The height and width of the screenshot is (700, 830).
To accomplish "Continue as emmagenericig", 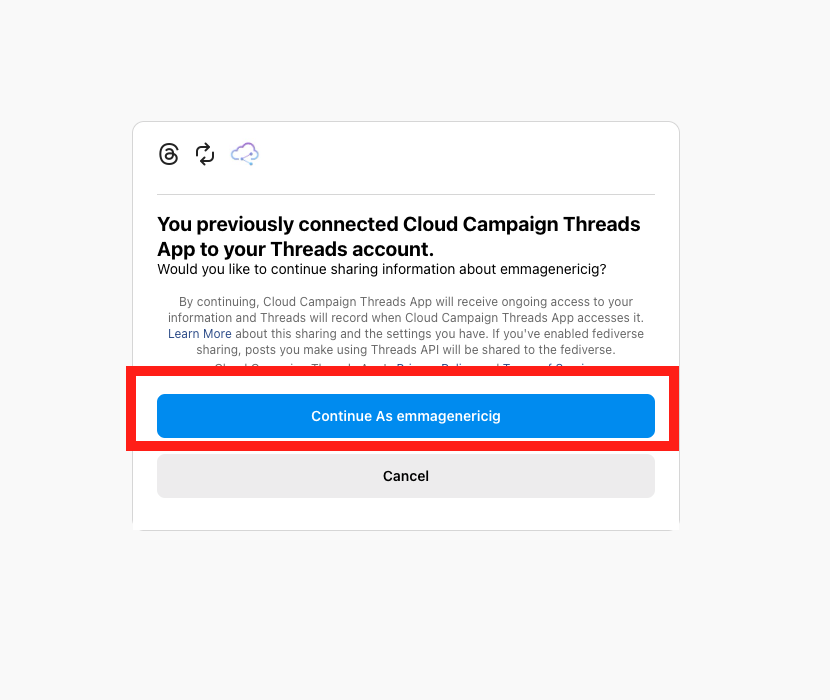I will [405, 416].
